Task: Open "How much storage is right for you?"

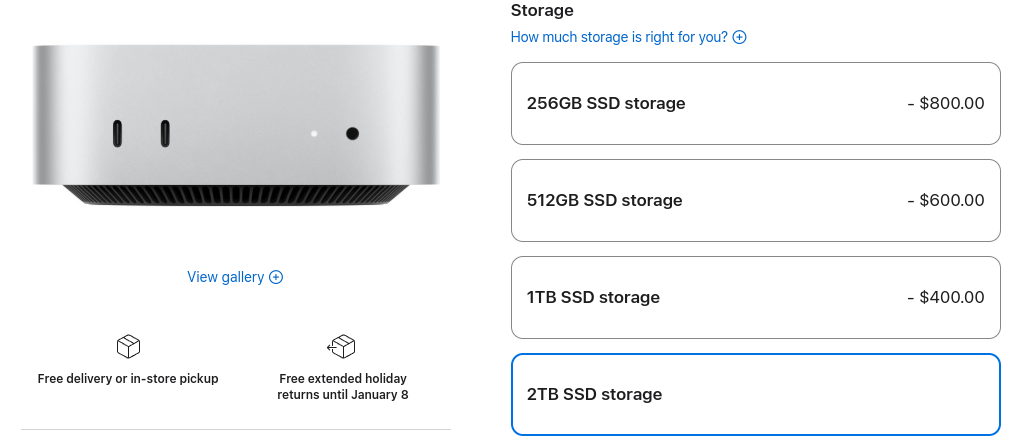Action: (x=619, y=37)
